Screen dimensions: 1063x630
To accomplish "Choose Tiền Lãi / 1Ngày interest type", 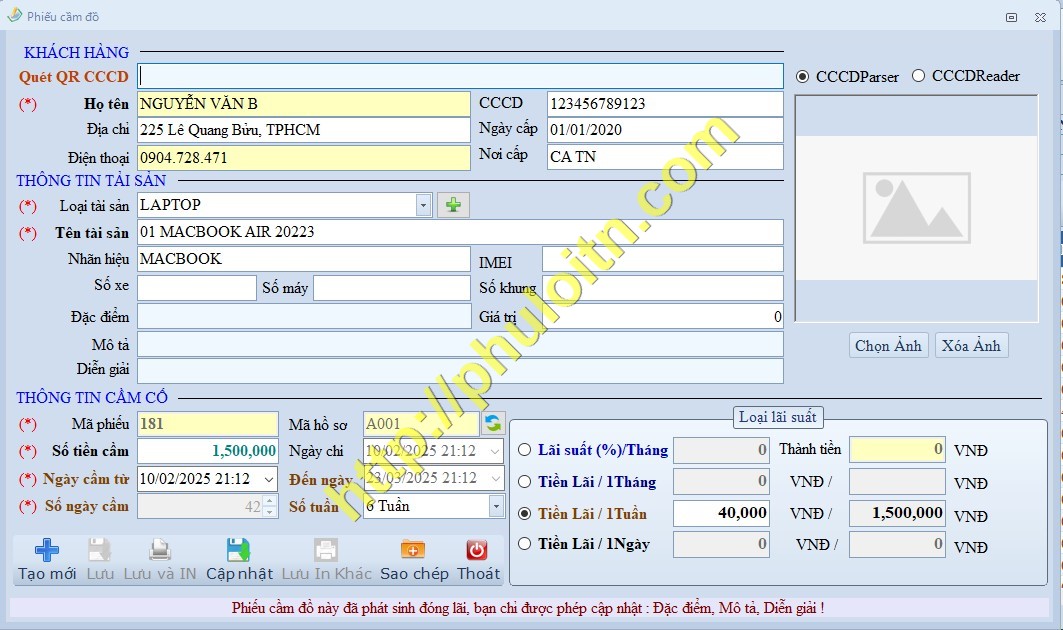I will pyautogui.click(x=525, y=544).
